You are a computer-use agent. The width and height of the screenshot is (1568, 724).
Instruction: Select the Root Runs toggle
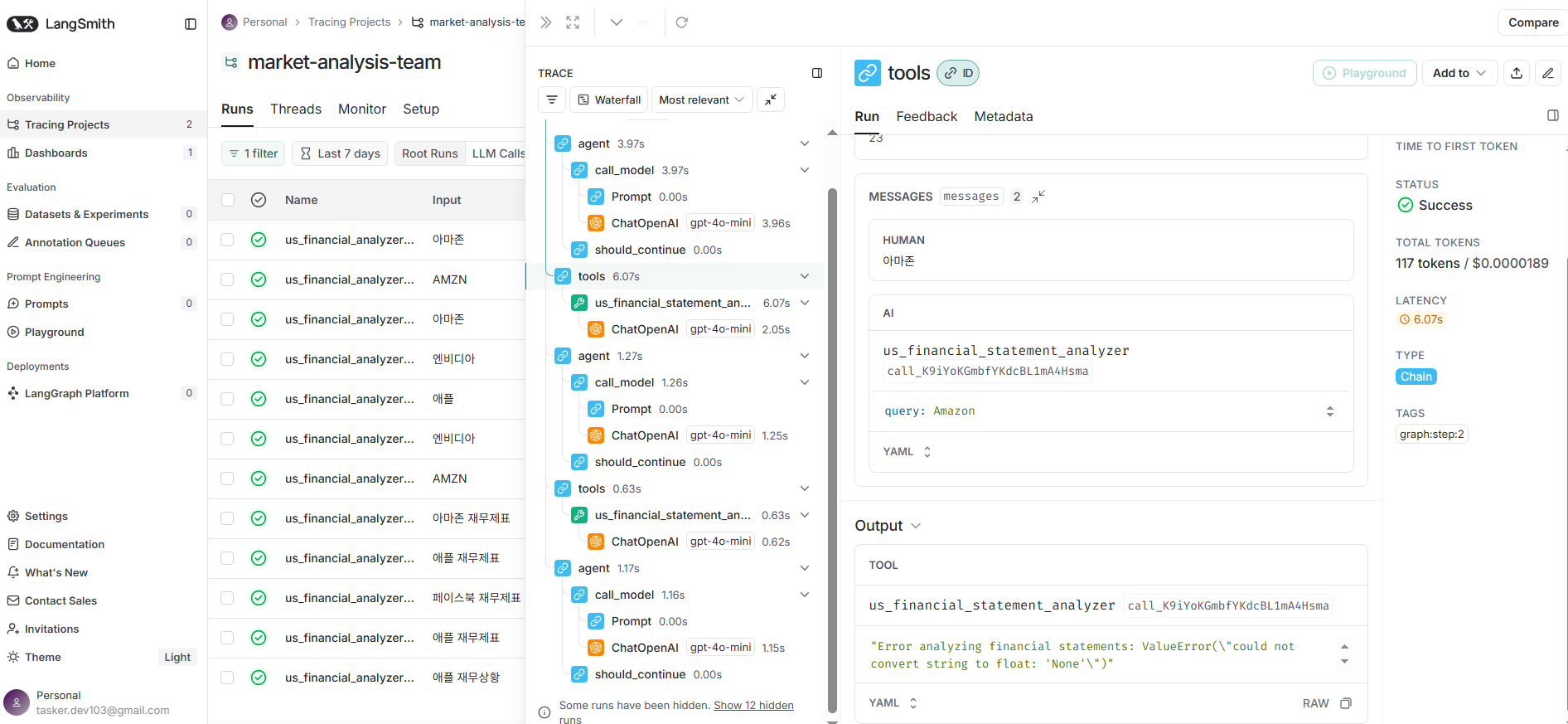[429, 153]
